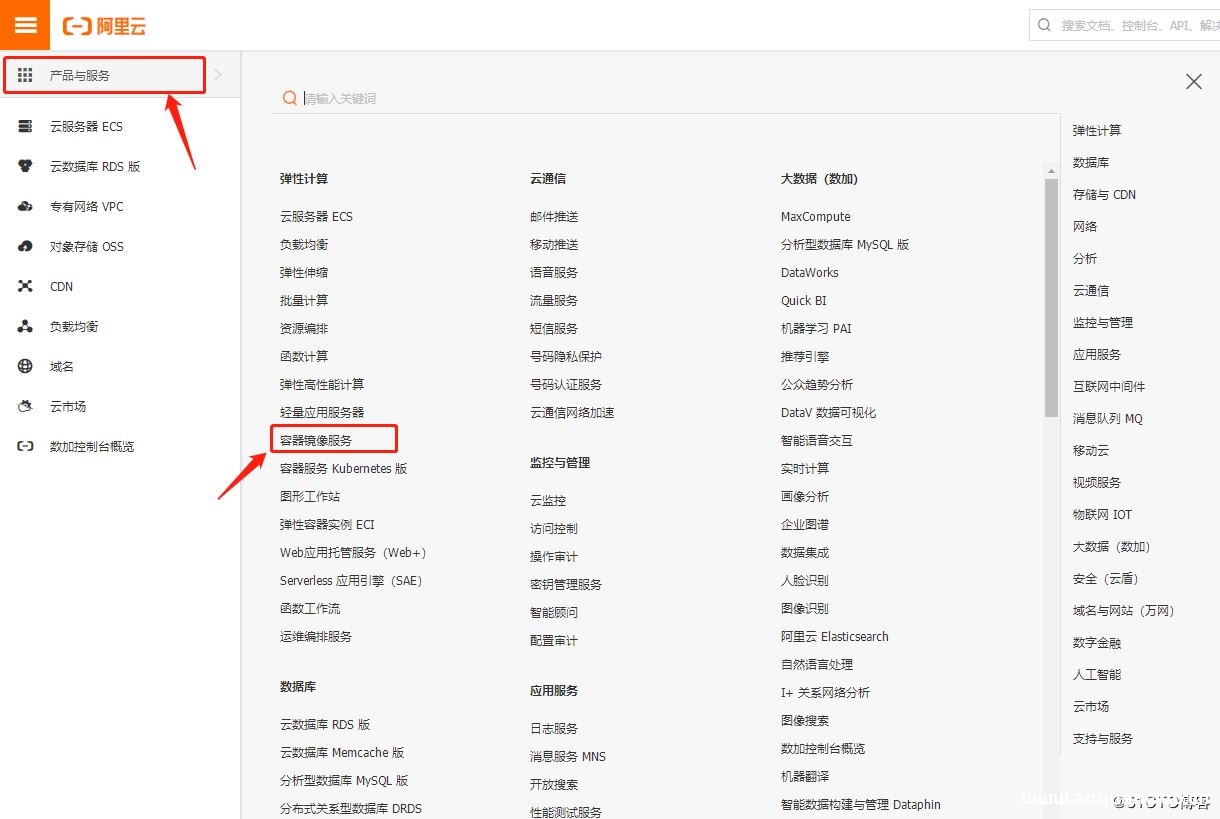Open the hamburger navigation menu
Viewport: 1220px width, 819px height.
click(x=25, y=24)
